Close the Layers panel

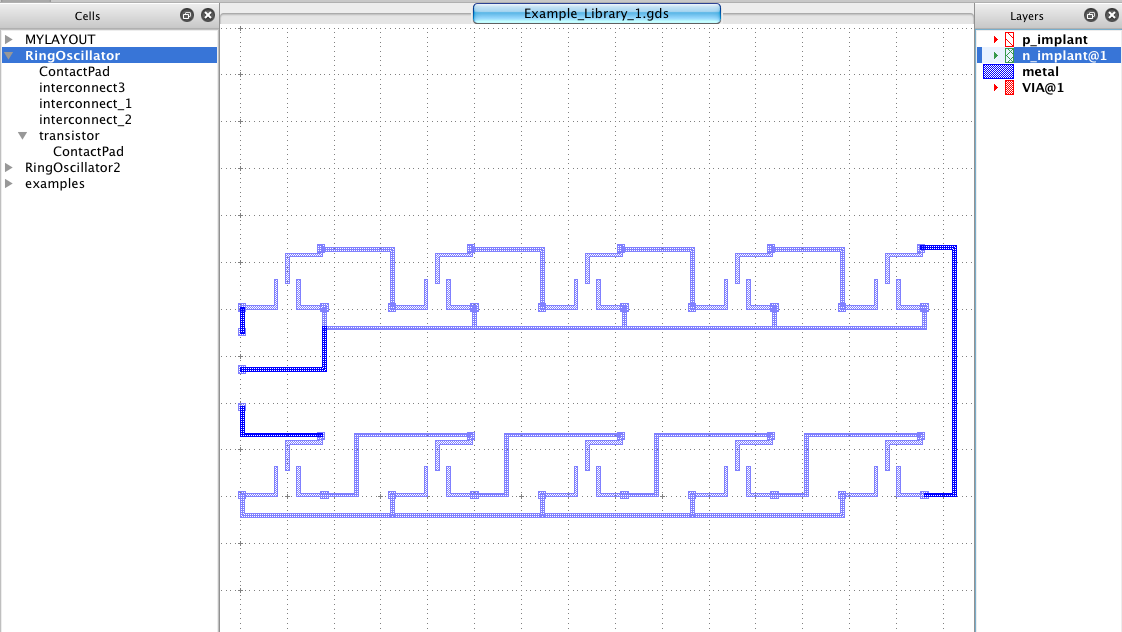[x=1111, y=15]
